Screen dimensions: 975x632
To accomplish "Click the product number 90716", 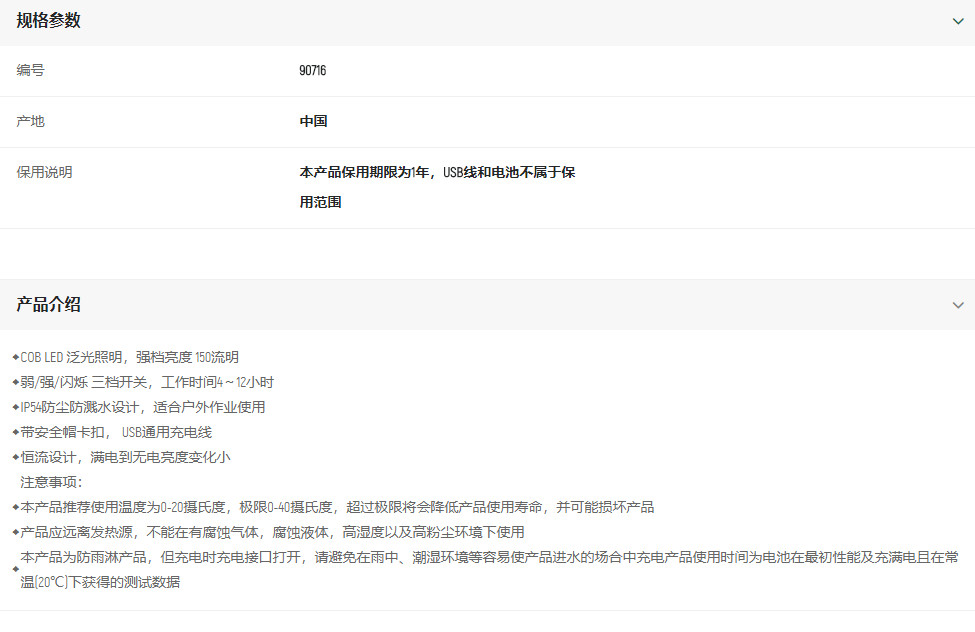I will [312, 71].
